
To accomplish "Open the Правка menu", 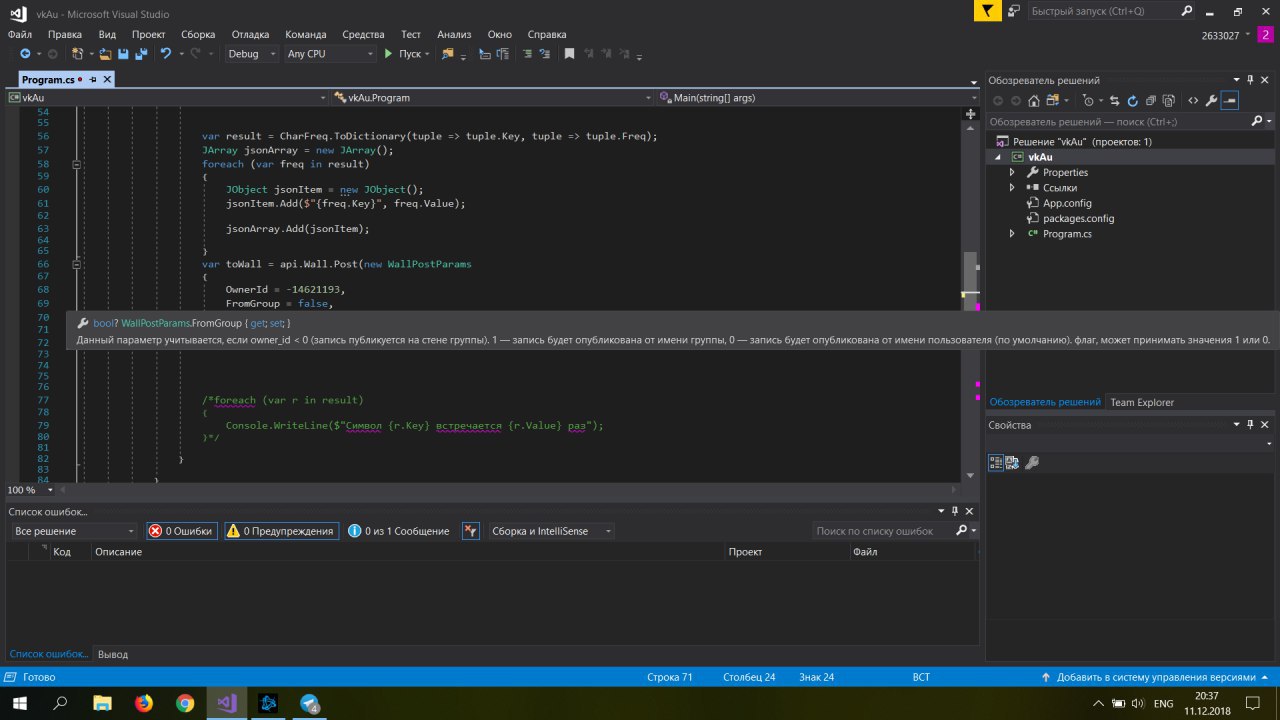I will (65, 34).
